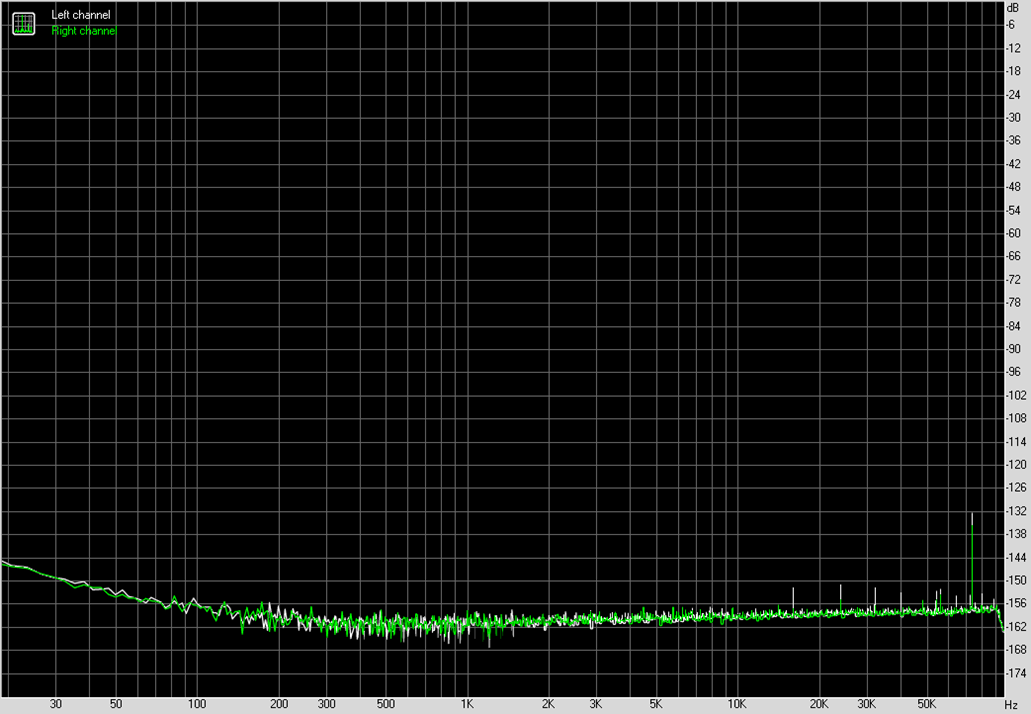Click the -144 dB axis label
Image resolution: width=1031 pixels, height=714 pixels.
point(1016,557)
